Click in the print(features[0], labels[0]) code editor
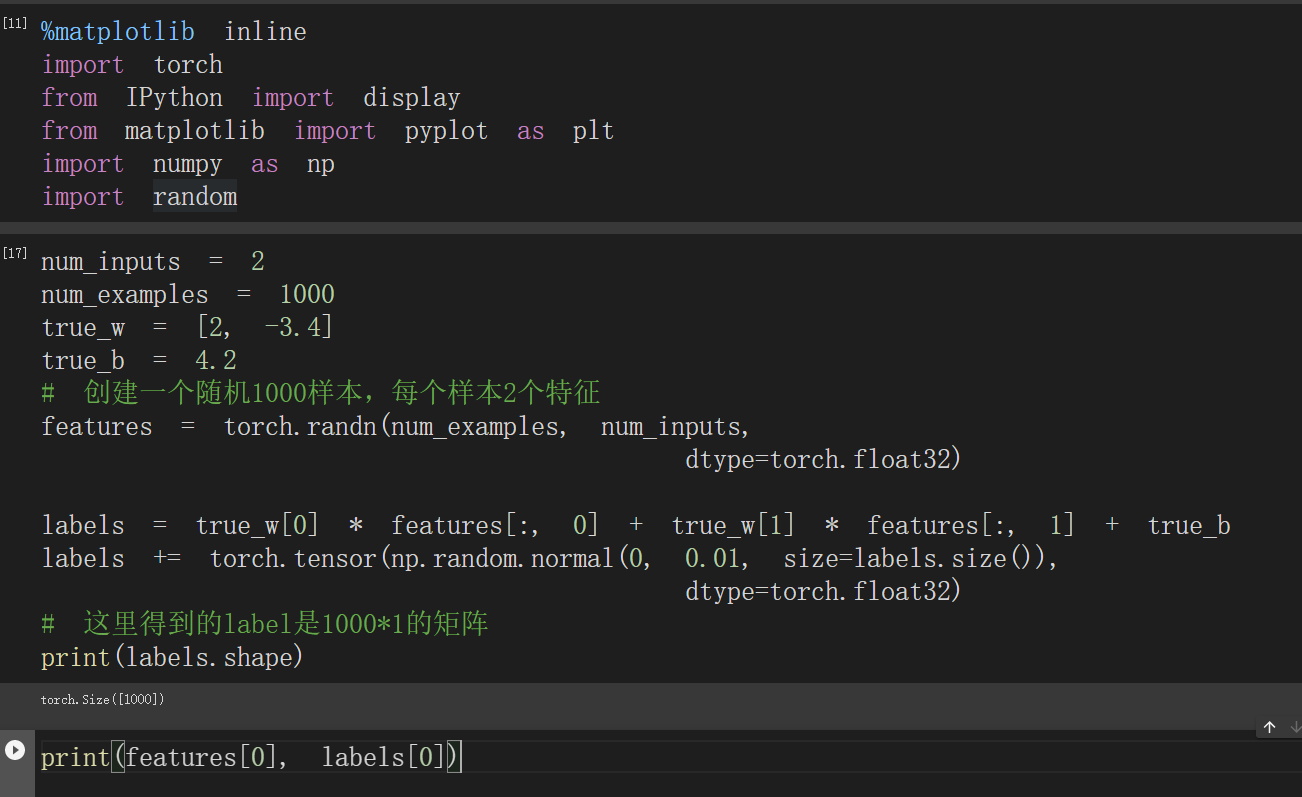The height and width of the screenshot is (797, 1302). [x=668, y=757]
